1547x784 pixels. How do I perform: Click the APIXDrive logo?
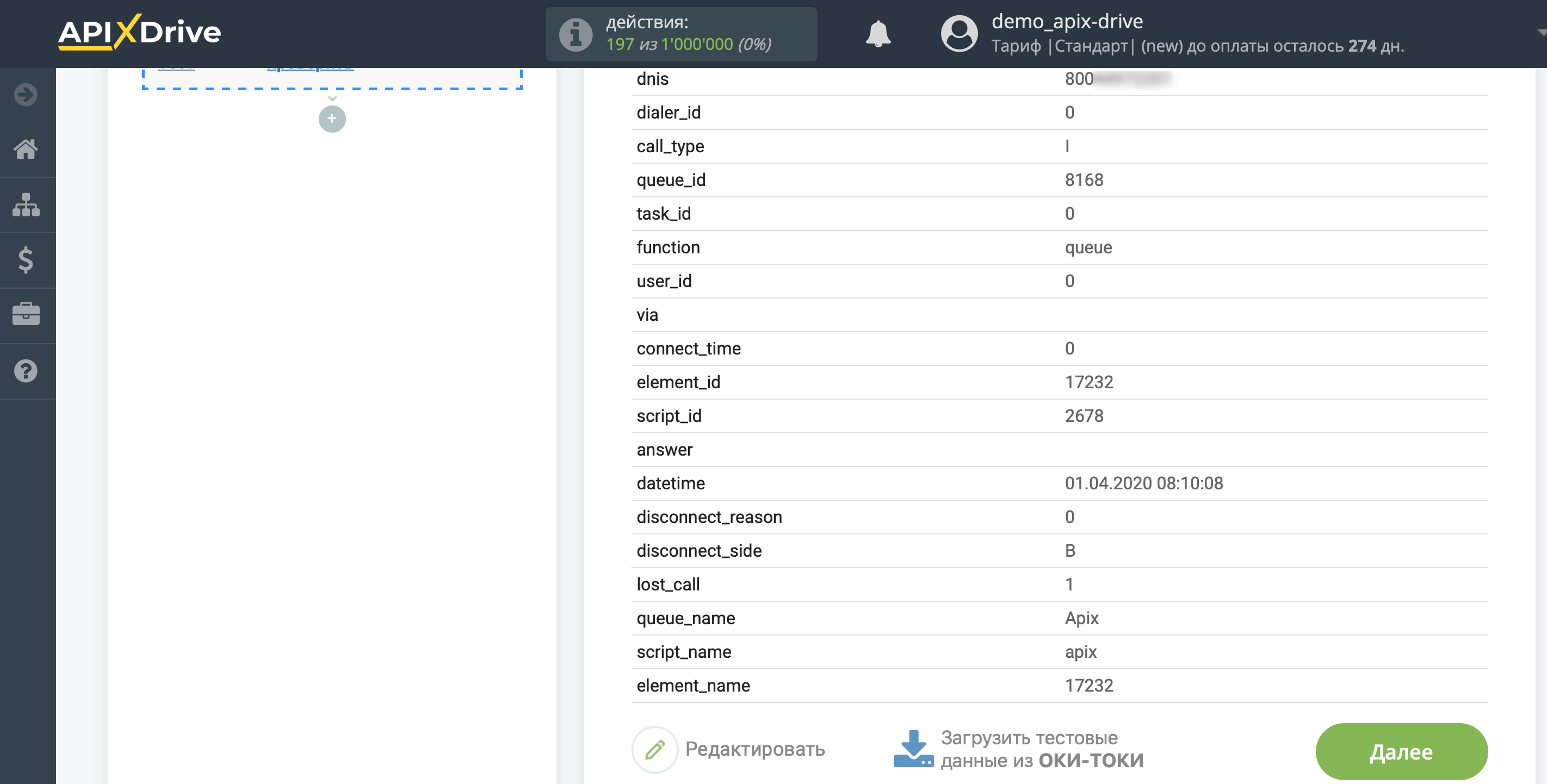click(139, 33)
